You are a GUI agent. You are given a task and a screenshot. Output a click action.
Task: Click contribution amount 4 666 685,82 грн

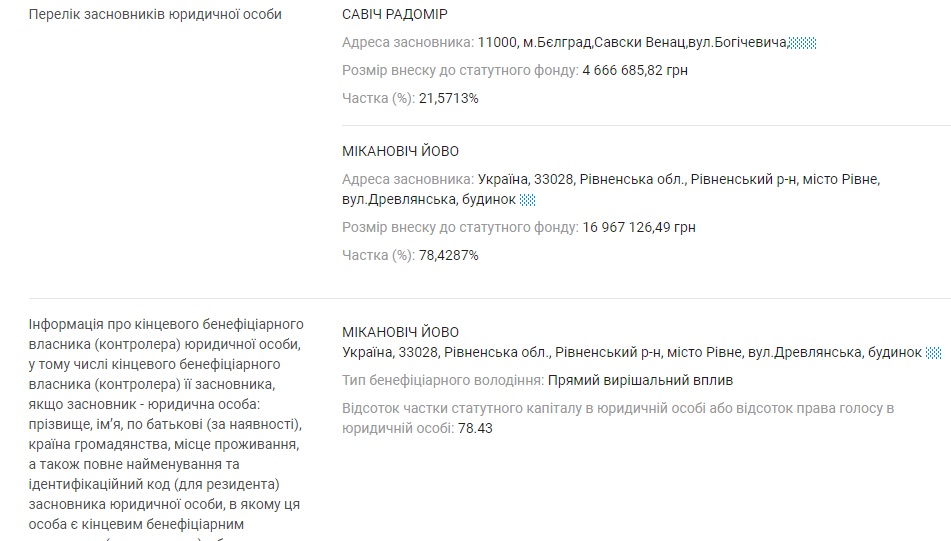635,70
